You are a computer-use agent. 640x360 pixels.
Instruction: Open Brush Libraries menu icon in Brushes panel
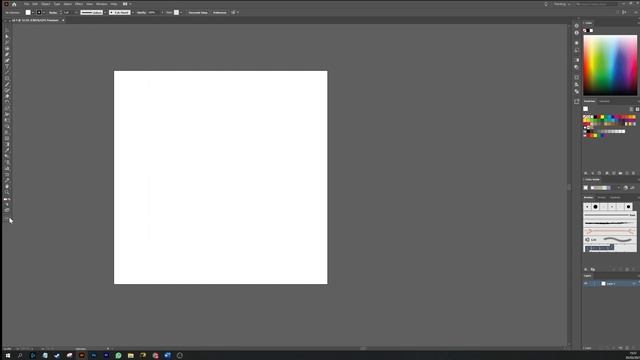coord(586,269)
